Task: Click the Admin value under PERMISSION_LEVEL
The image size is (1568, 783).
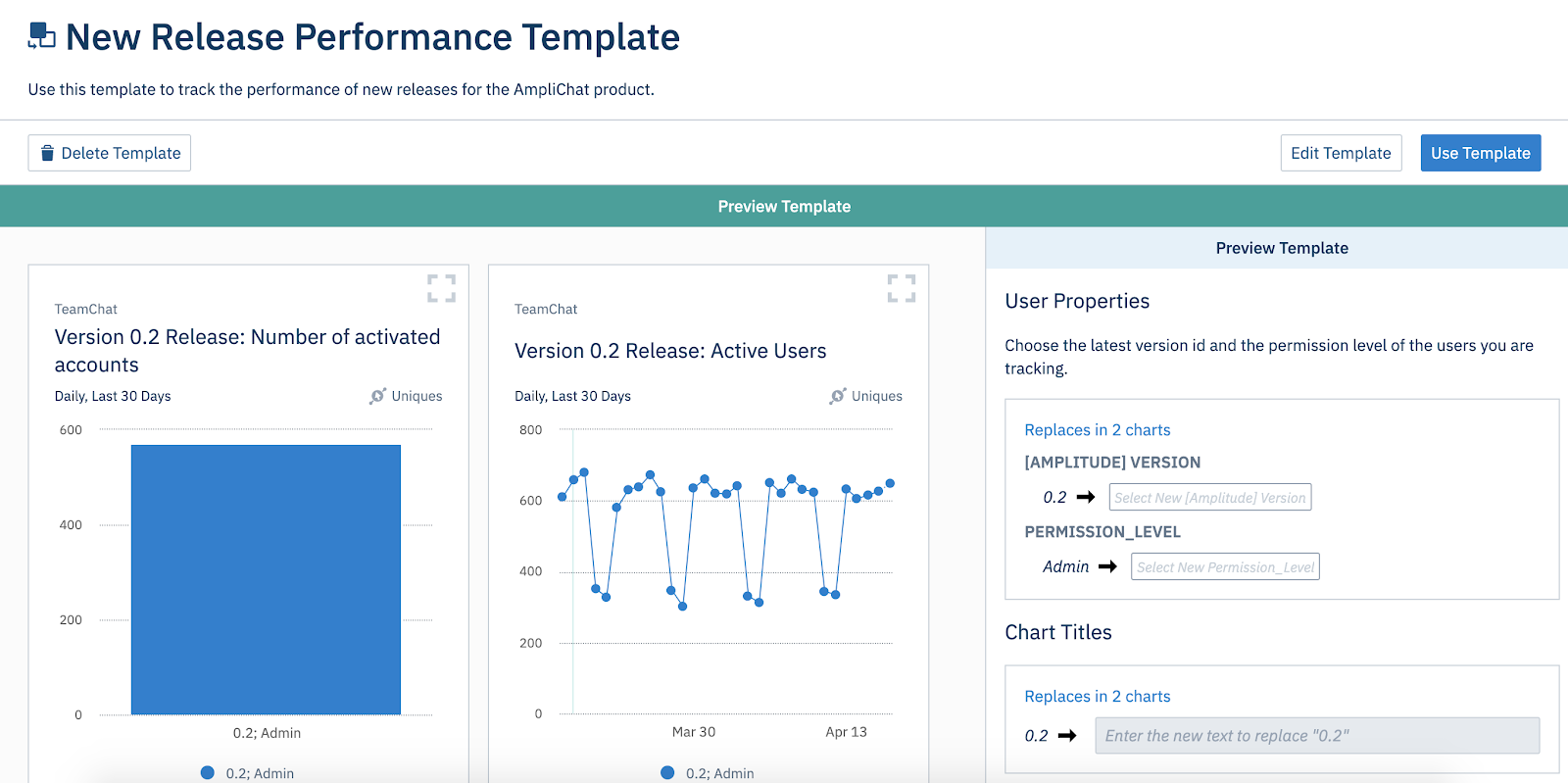Action: [1065, 566]
